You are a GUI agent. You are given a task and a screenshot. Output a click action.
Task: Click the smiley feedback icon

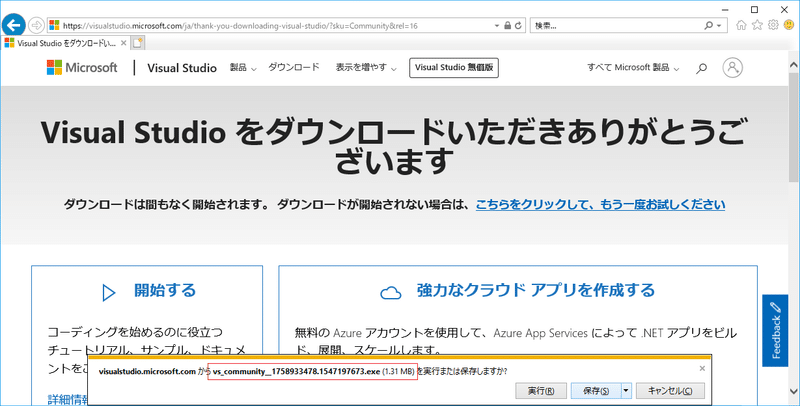tap(789, 25)
